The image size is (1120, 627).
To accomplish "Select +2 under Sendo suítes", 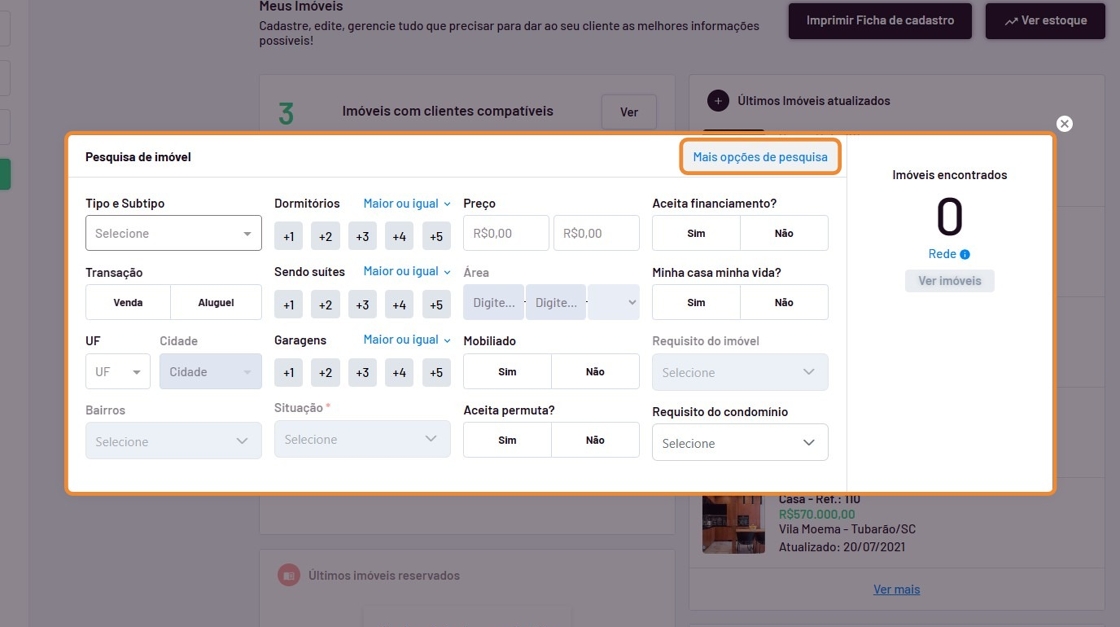I will [x=325, y=305].
